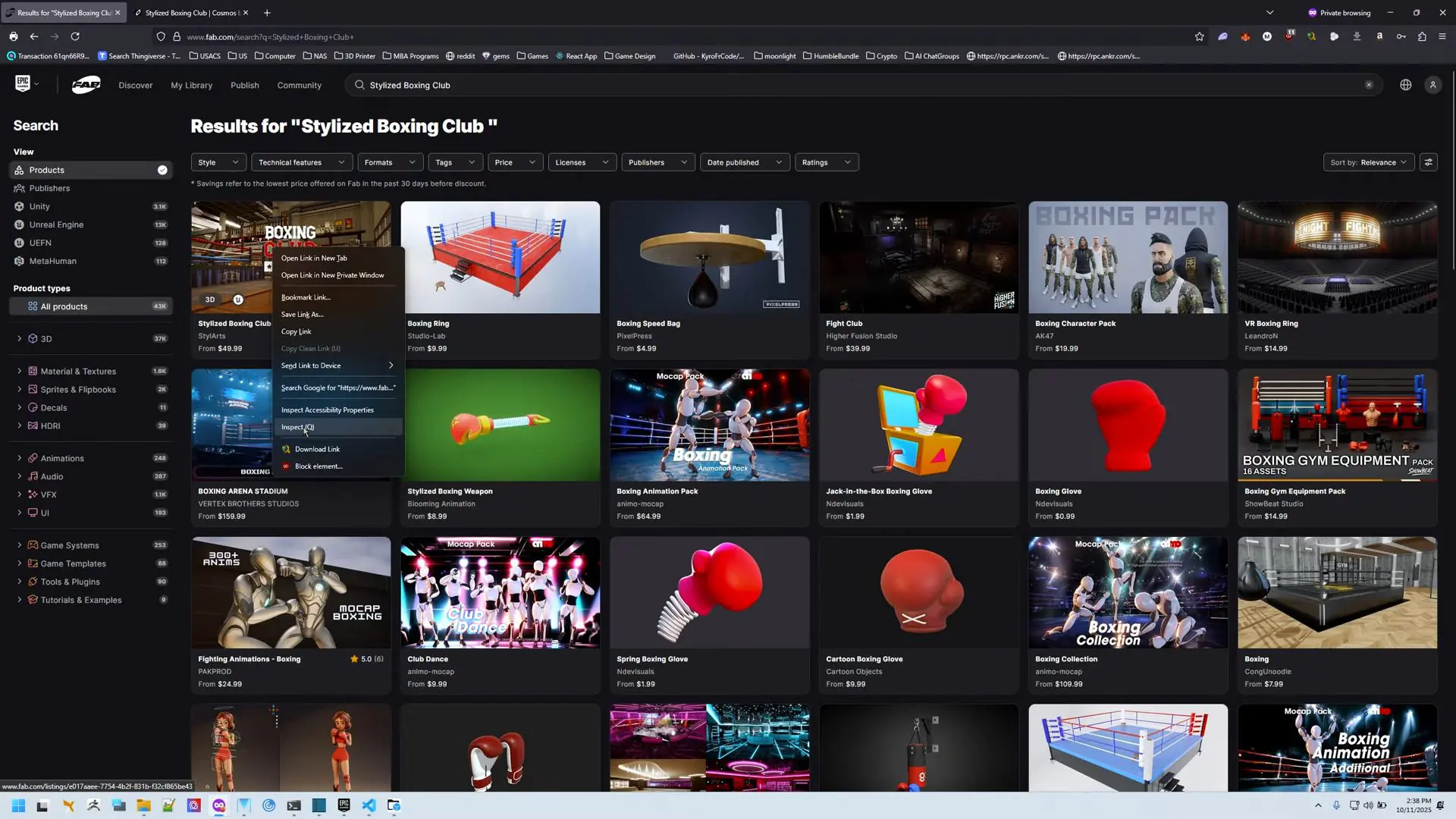This screenshot has height=819, width=1456.
Task: Open the user account profile icon
Action: (x=1432, y=85)
